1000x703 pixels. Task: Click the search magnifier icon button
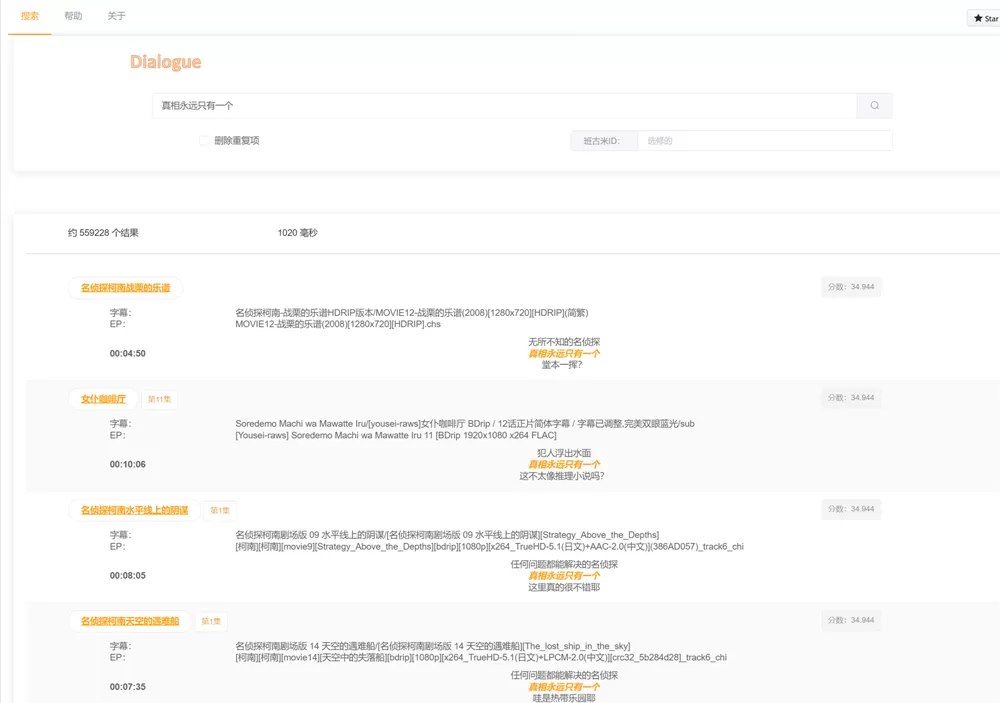tap(874, 106)
